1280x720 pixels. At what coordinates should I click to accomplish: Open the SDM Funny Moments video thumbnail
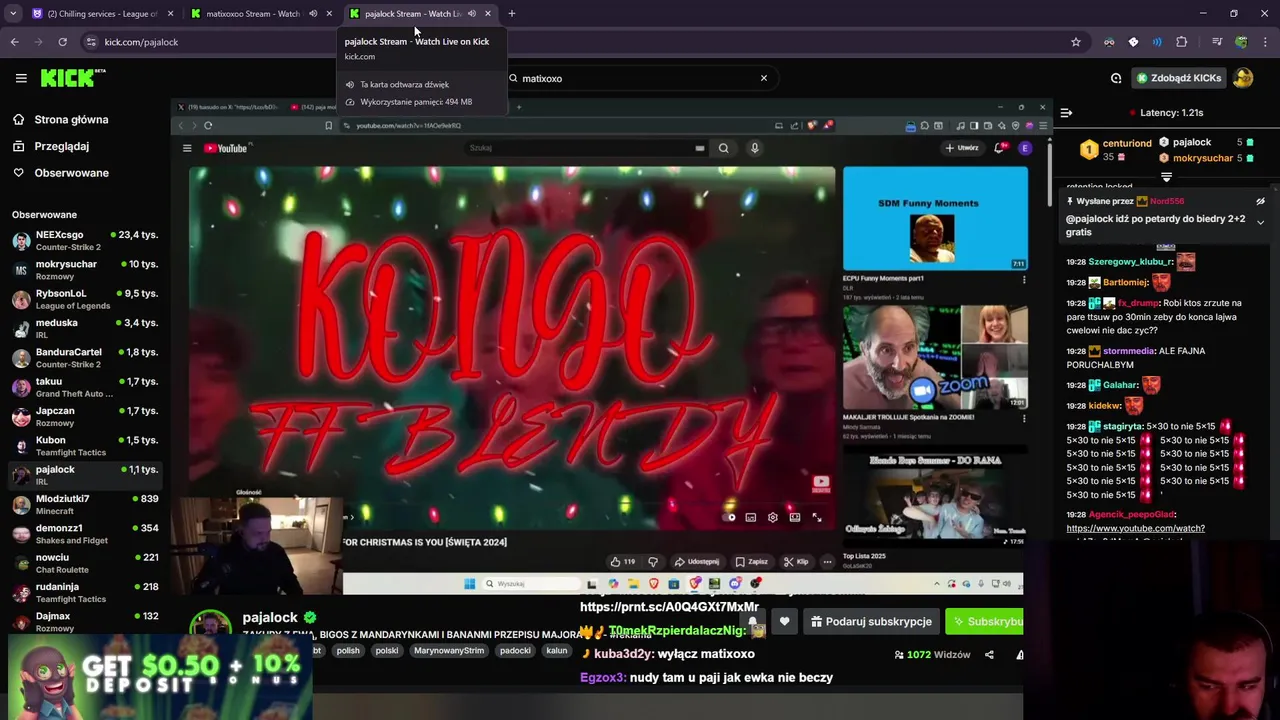click(x=935, y=218)
